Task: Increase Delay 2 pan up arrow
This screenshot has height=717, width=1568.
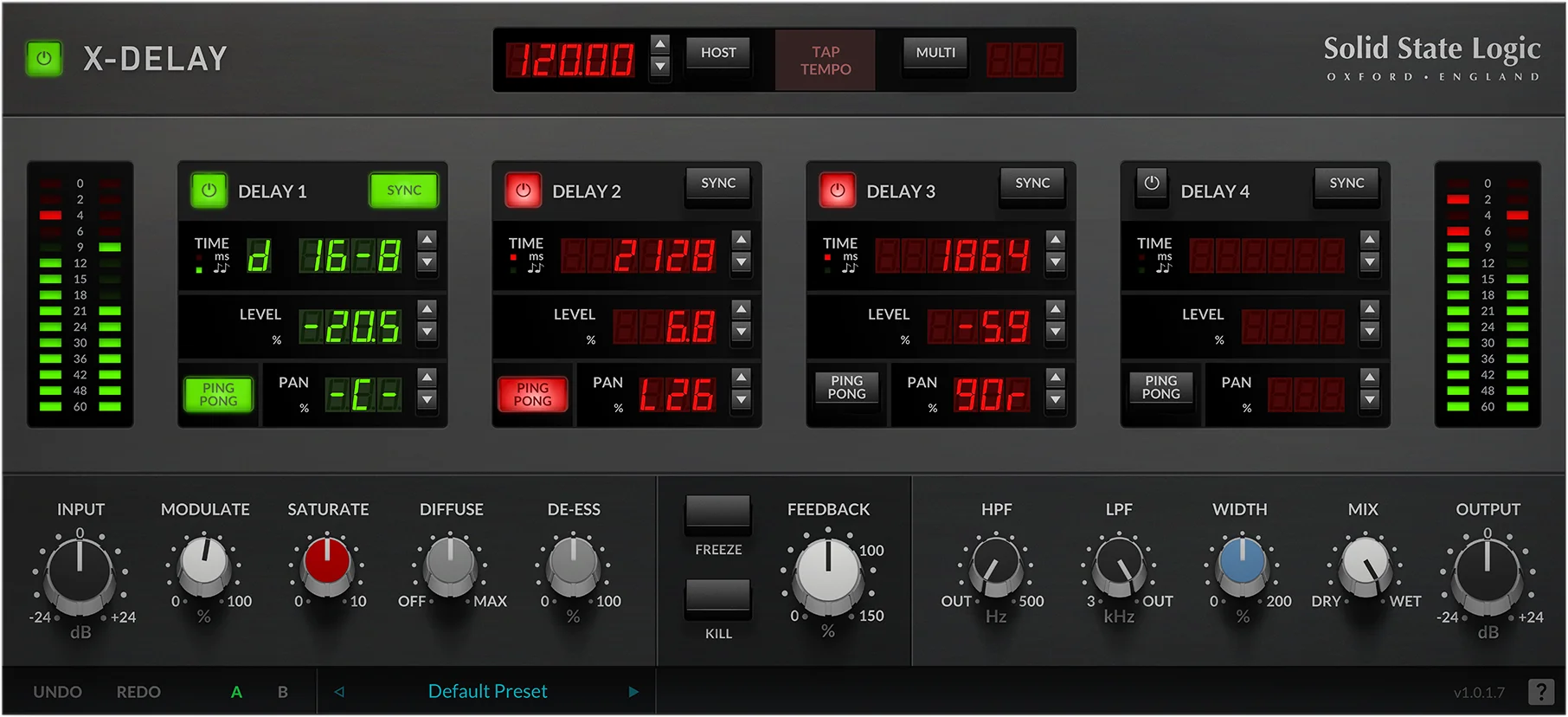Action: [x=741, y=377]
